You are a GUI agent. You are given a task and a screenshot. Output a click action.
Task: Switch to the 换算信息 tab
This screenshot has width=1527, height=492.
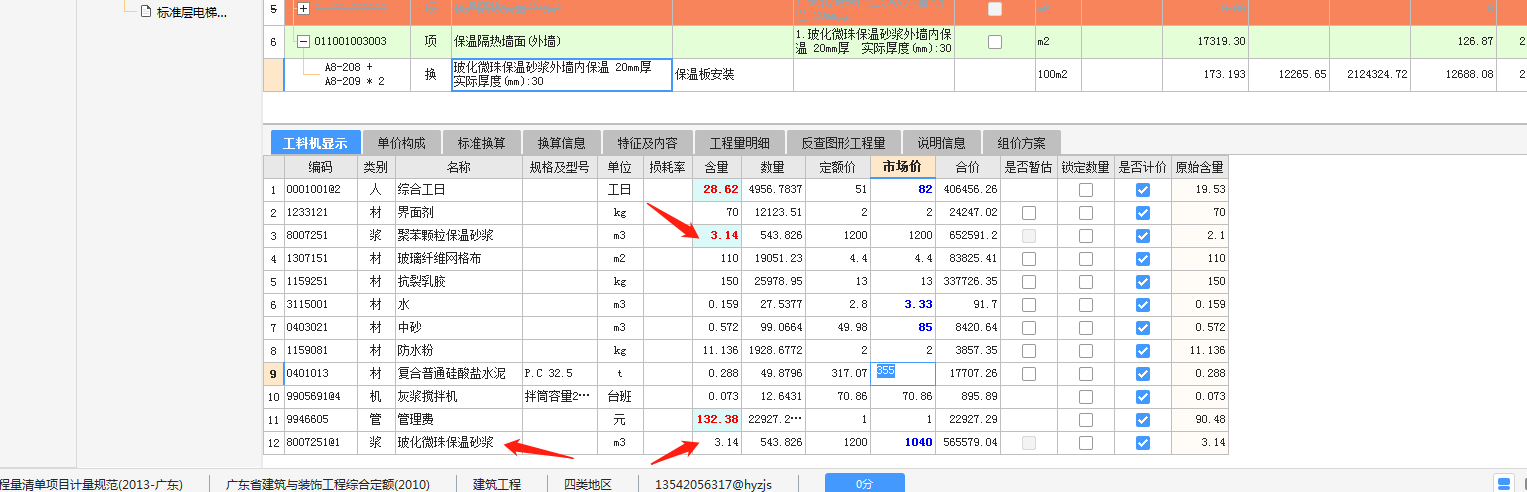point(561,142)
